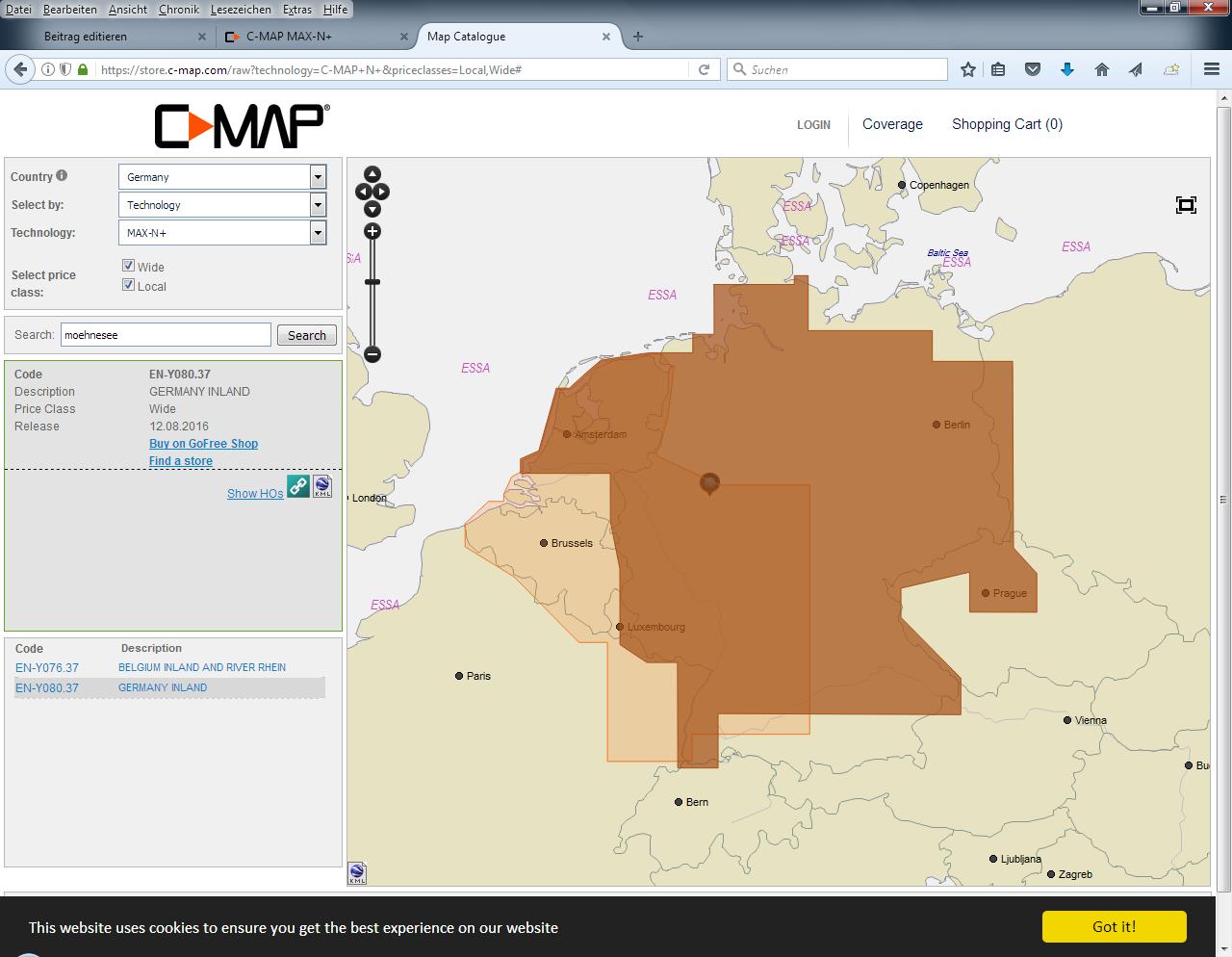Bookmark this page with star icon

[x=968, y=69]
